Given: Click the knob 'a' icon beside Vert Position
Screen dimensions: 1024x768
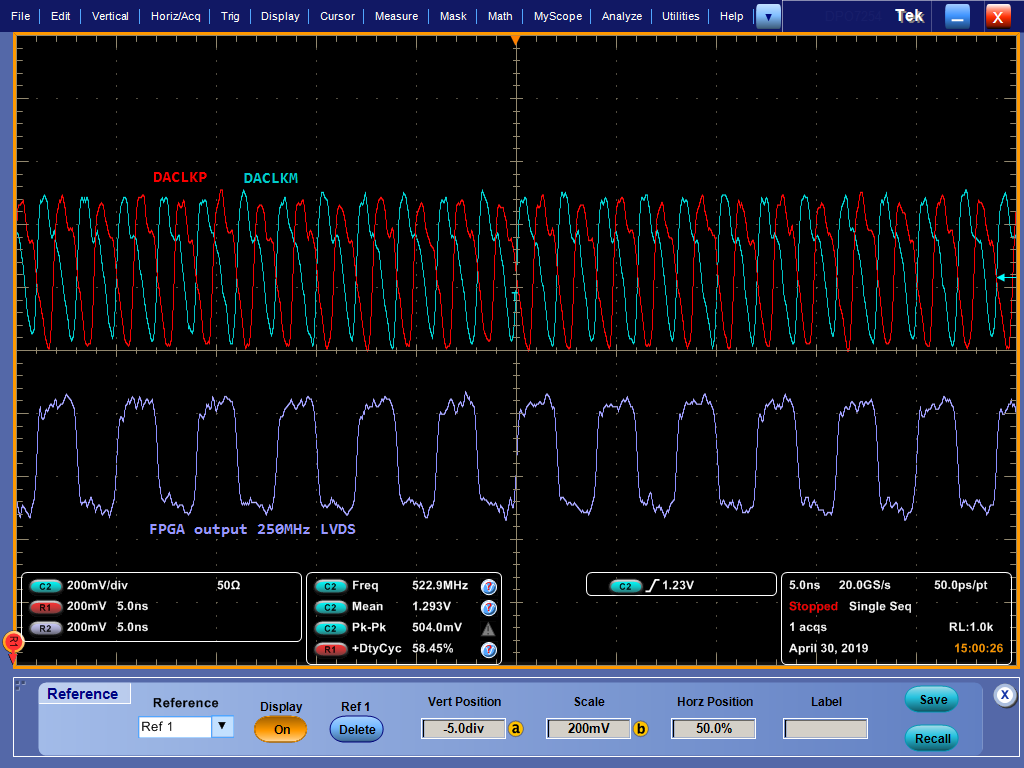Looking at the screenshot, I should (x=516, y=728).
